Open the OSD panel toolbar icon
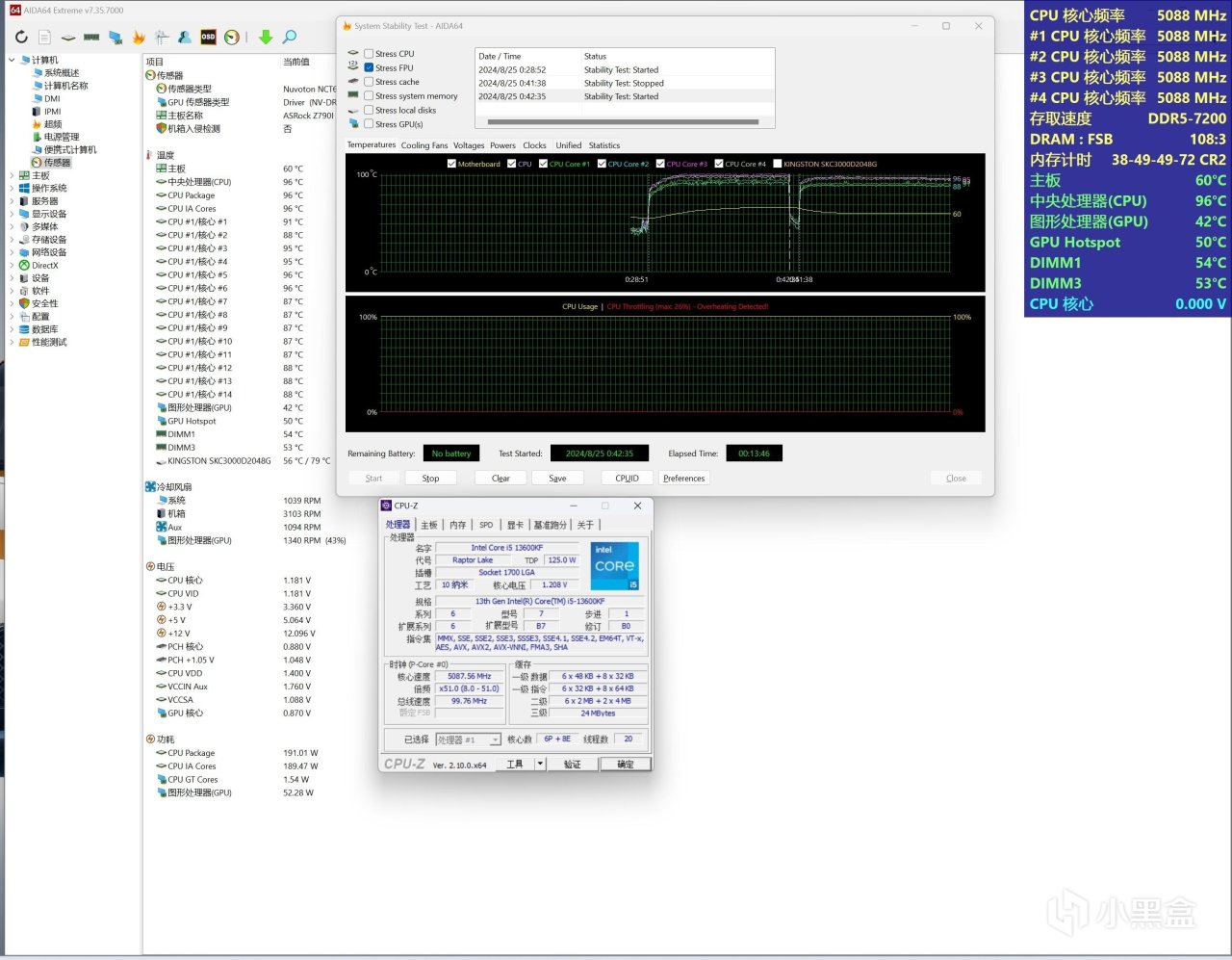This screenshot has width=1232, height=960. pyautogui.click(x=208, y=38)
